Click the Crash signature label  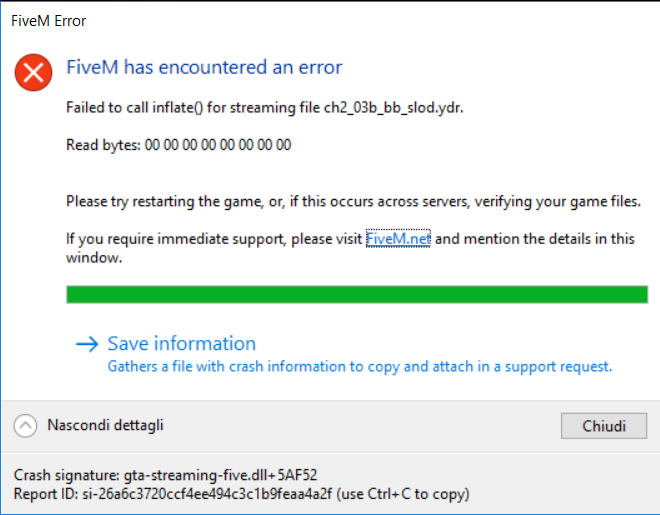tap(66, 474)
